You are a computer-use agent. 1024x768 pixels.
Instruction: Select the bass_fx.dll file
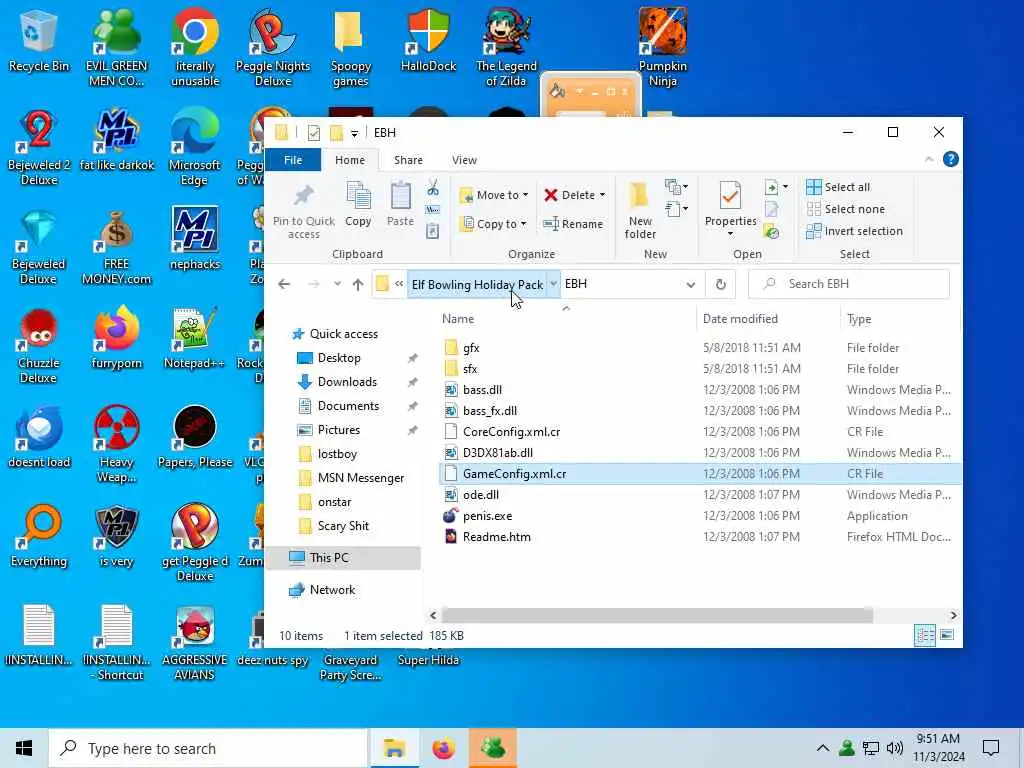tap(490, 411)
